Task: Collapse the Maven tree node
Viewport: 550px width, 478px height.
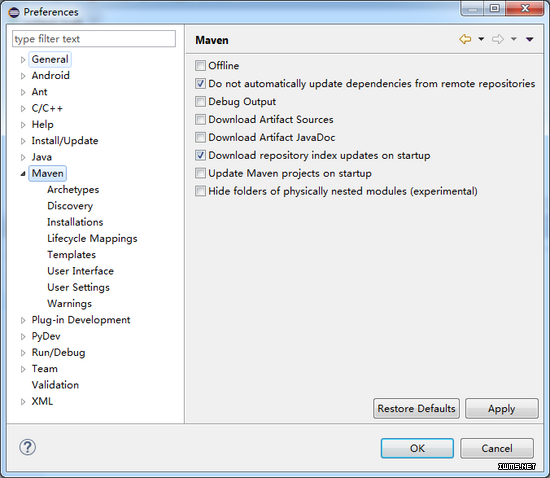Action: [23, 174]
